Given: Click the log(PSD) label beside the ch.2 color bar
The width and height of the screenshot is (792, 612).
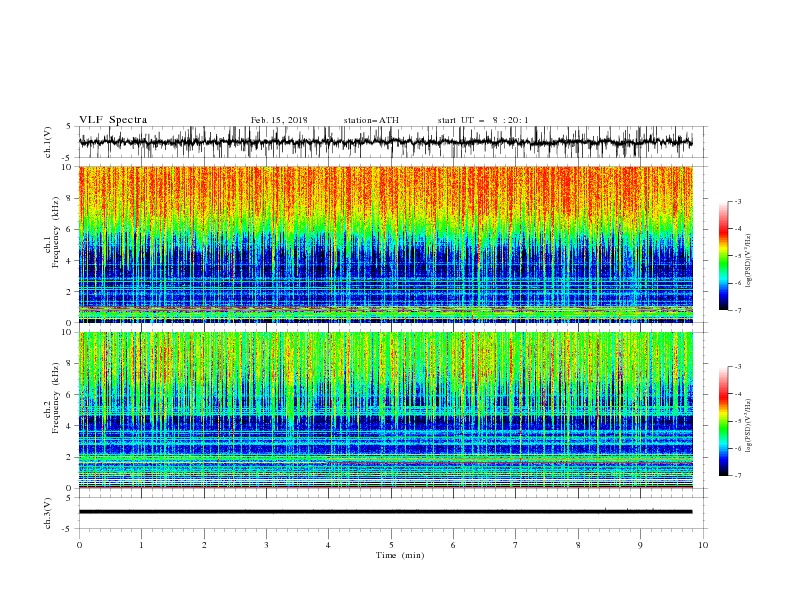Looking at the screenshot, I should pos(750,425).
